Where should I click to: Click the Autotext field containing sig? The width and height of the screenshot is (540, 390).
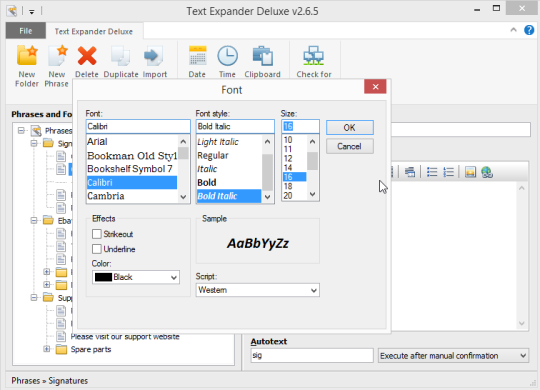click(x=312, y=355)
